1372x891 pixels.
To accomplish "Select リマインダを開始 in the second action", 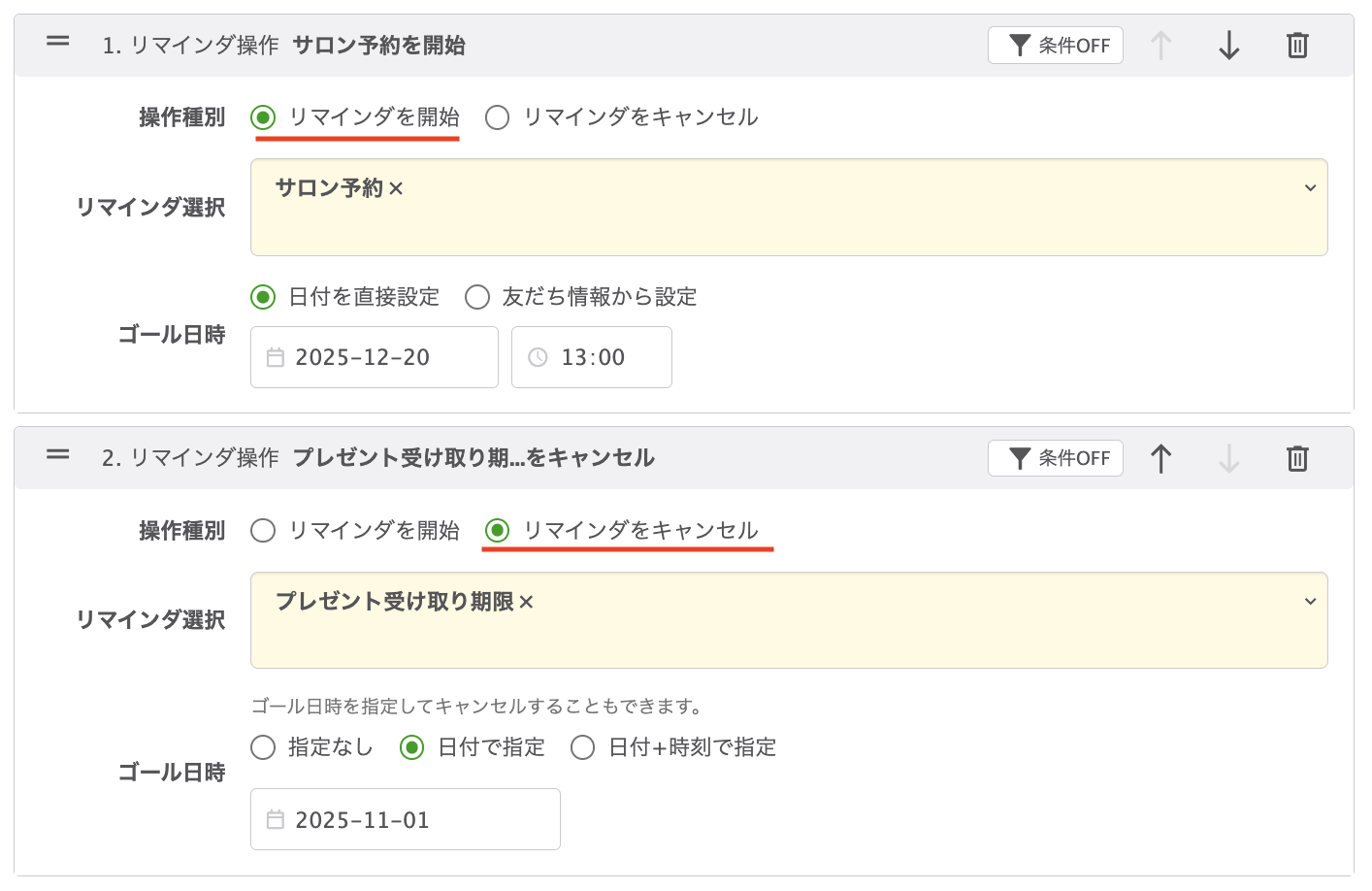I will [x=263, y=531].
